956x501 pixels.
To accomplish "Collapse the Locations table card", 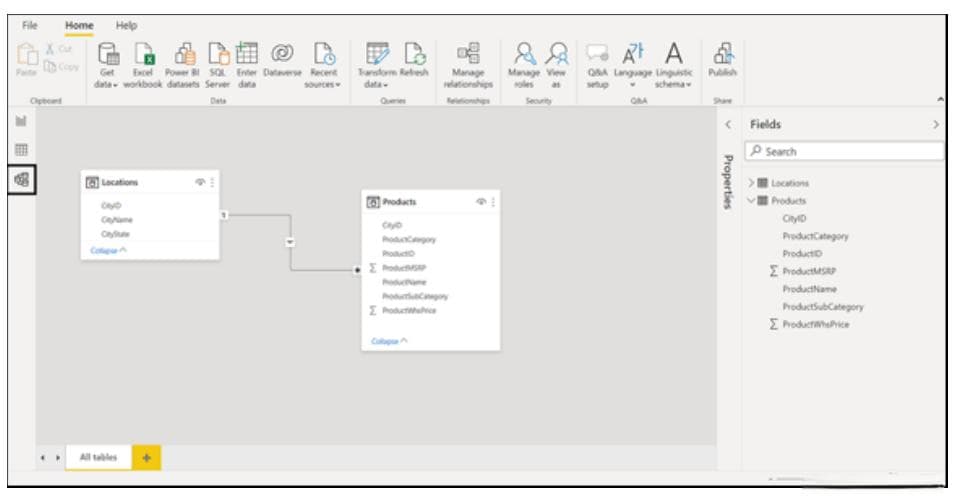I will (x=108, y=250).
